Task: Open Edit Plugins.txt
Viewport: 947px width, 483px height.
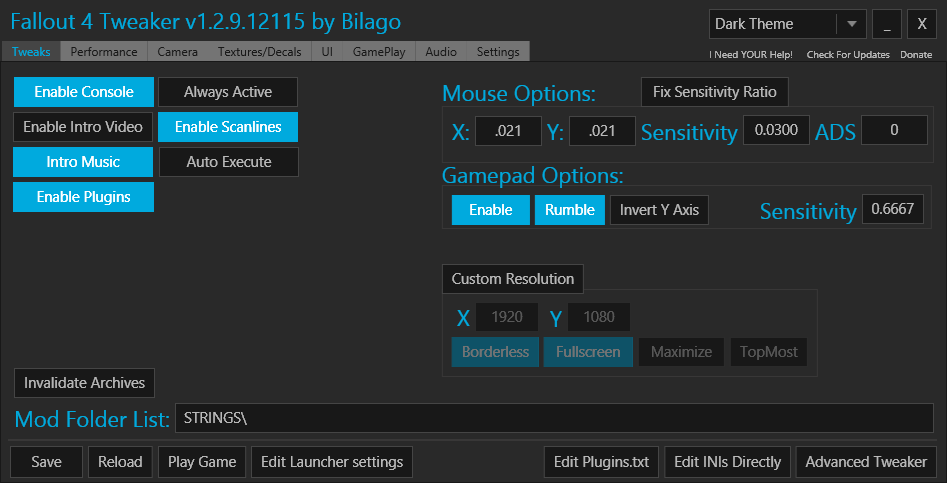Action: (602, 462)
